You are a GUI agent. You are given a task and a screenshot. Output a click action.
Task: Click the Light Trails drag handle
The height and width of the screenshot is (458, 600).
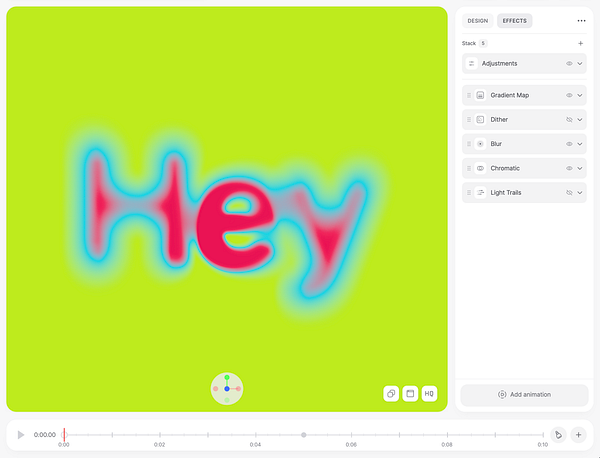point(469,192)
